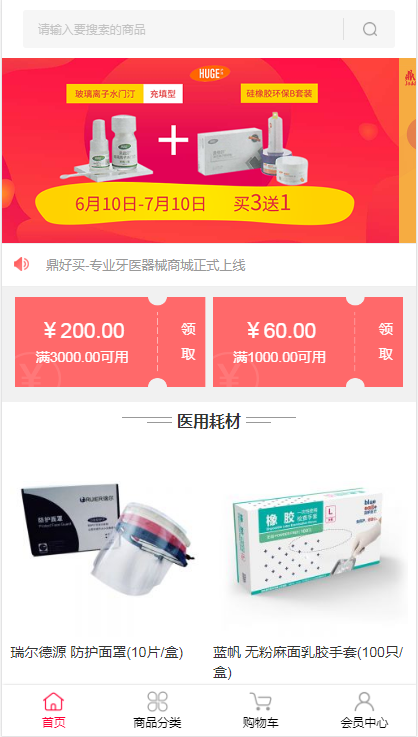This screenshot has height=737, width=418.
Task: Open the 买3送1 promotional banner
Action: pyautogui.click(x=200, y=150)
